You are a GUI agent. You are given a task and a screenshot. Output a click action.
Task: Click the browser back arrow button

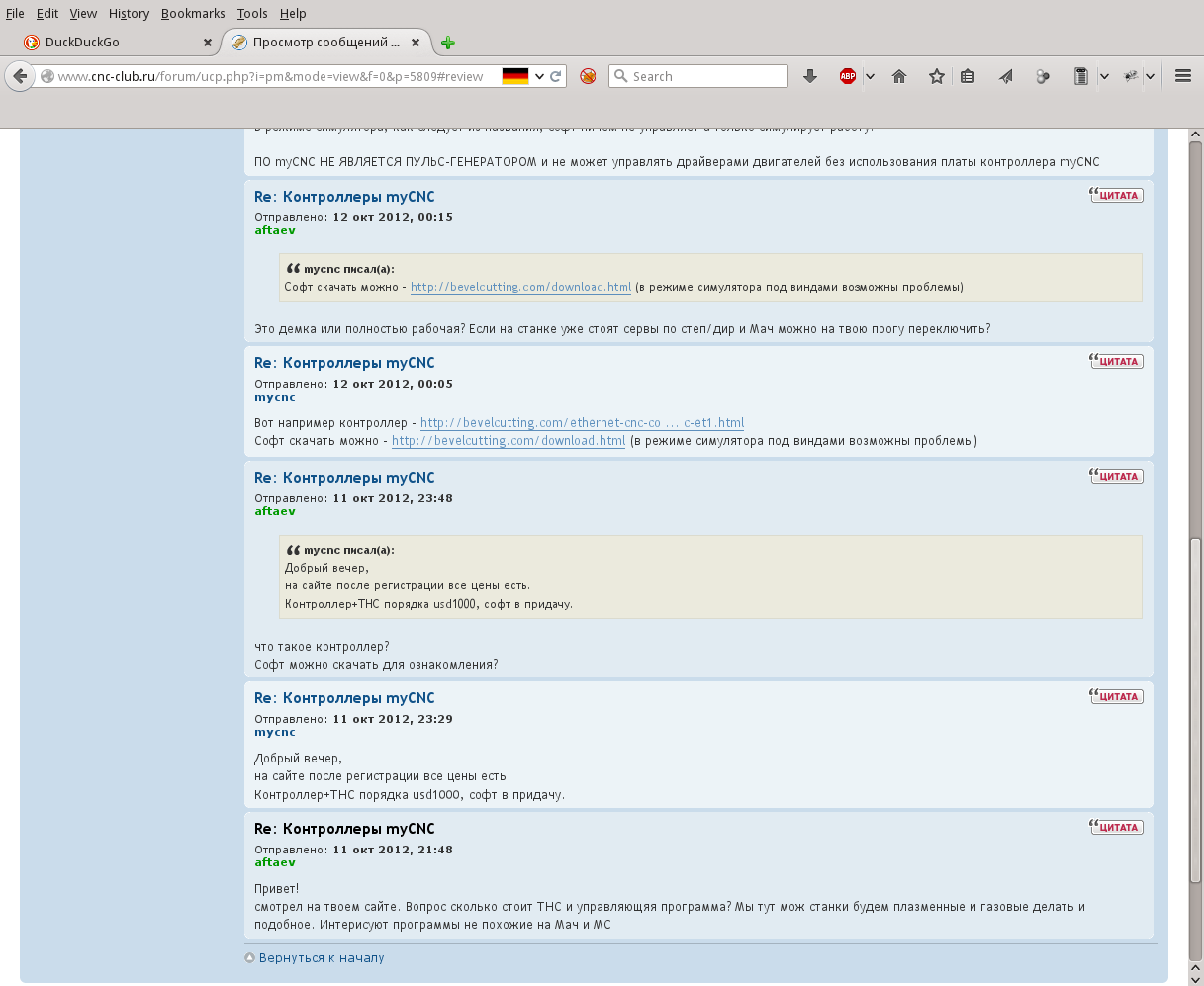click(x=19, y=76)
